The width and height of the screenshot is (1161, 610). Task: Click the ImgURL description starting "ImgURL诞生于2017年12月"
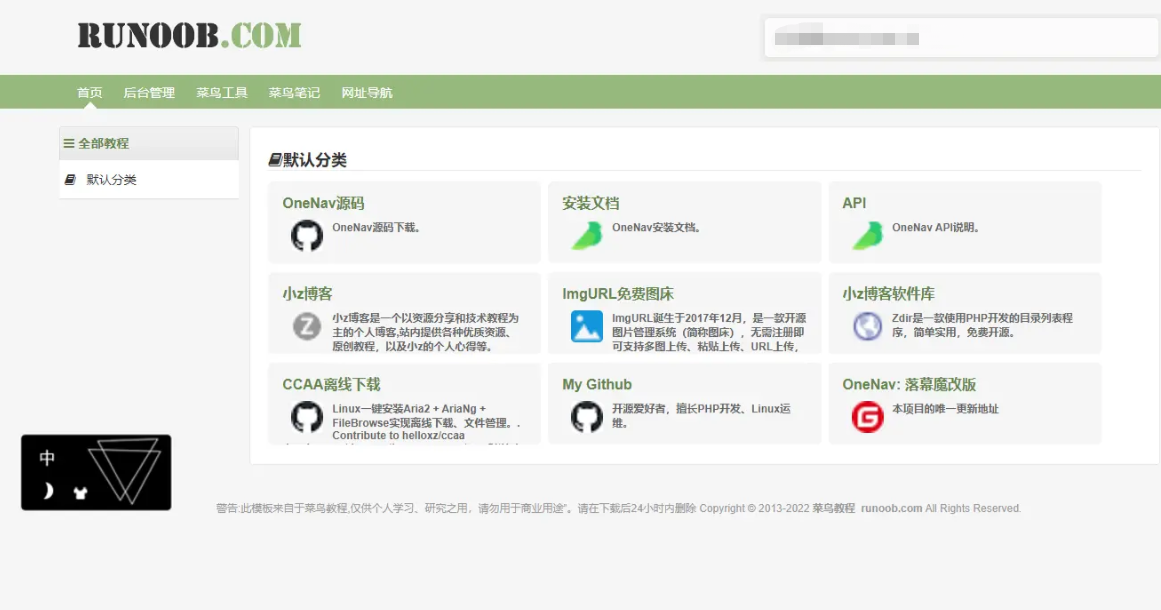pos(709,332)
